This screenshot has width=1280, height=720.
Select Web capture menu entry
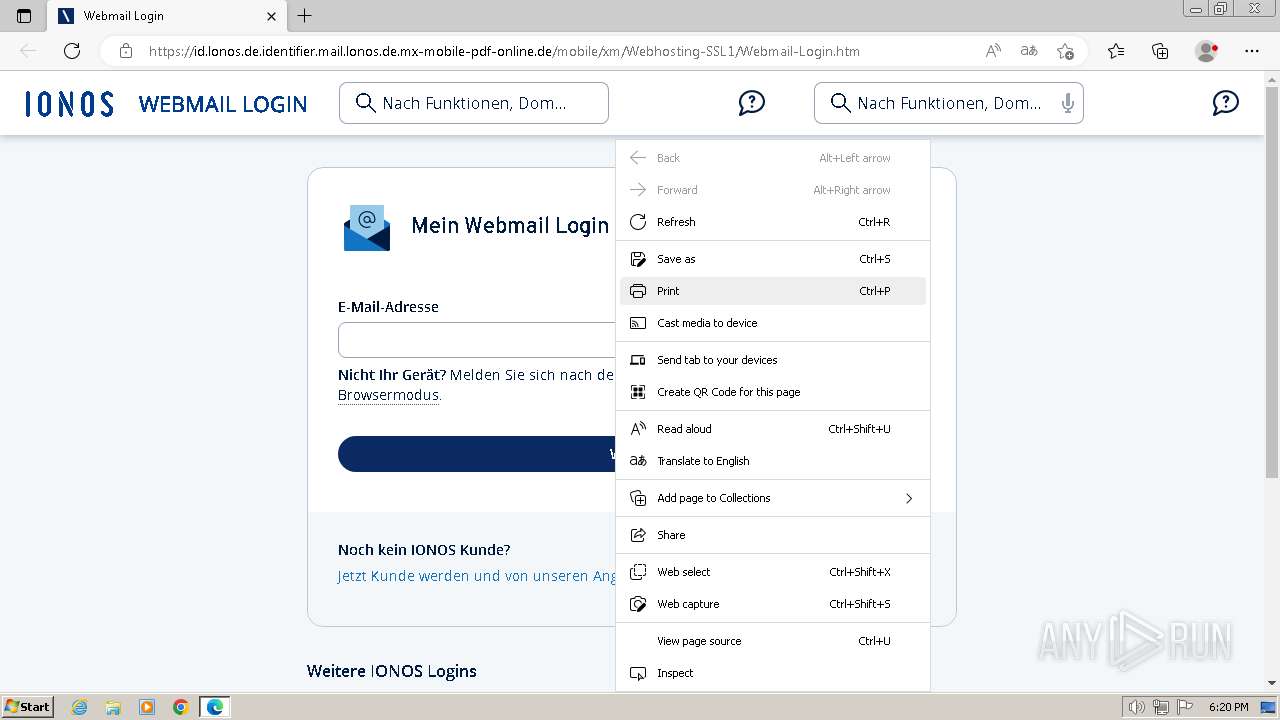(773, 604)
